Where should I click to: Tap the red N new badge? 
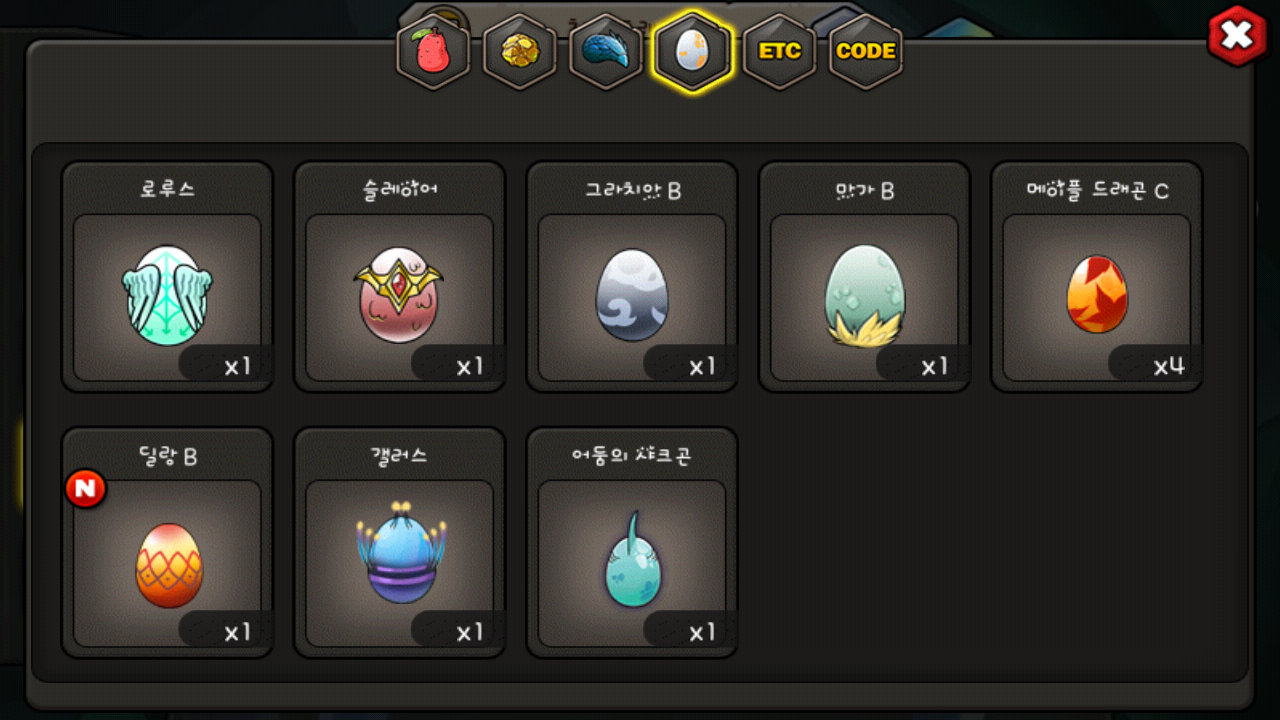point(86,489)
